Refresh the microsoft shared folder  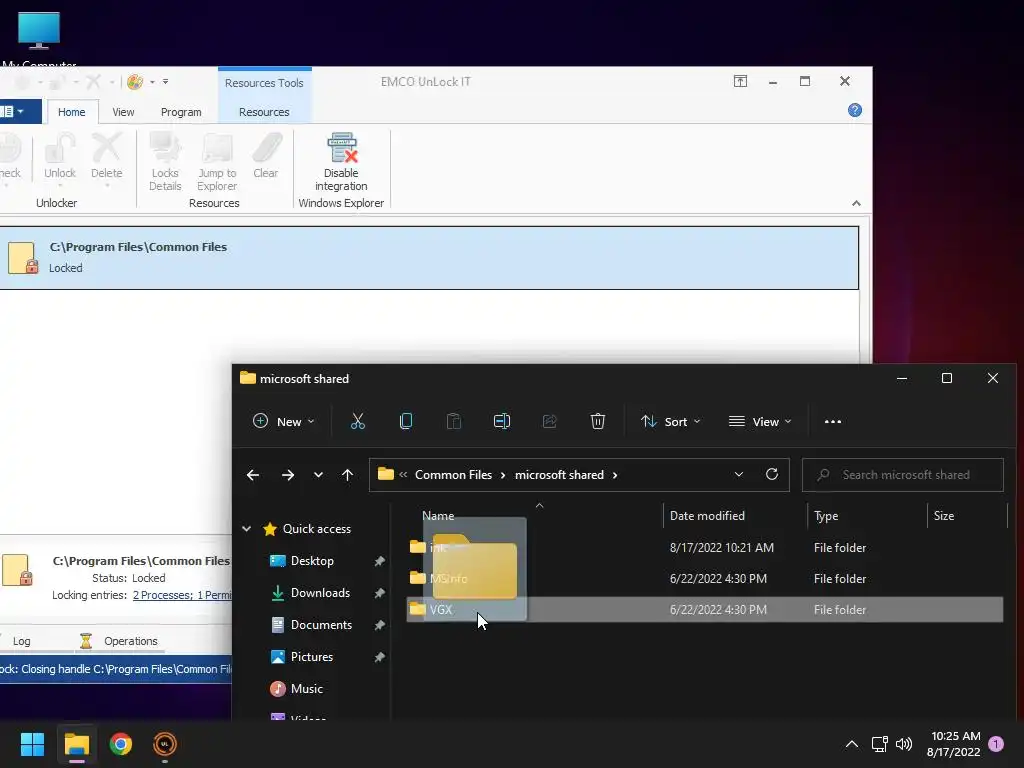click(x=772, y=475)
